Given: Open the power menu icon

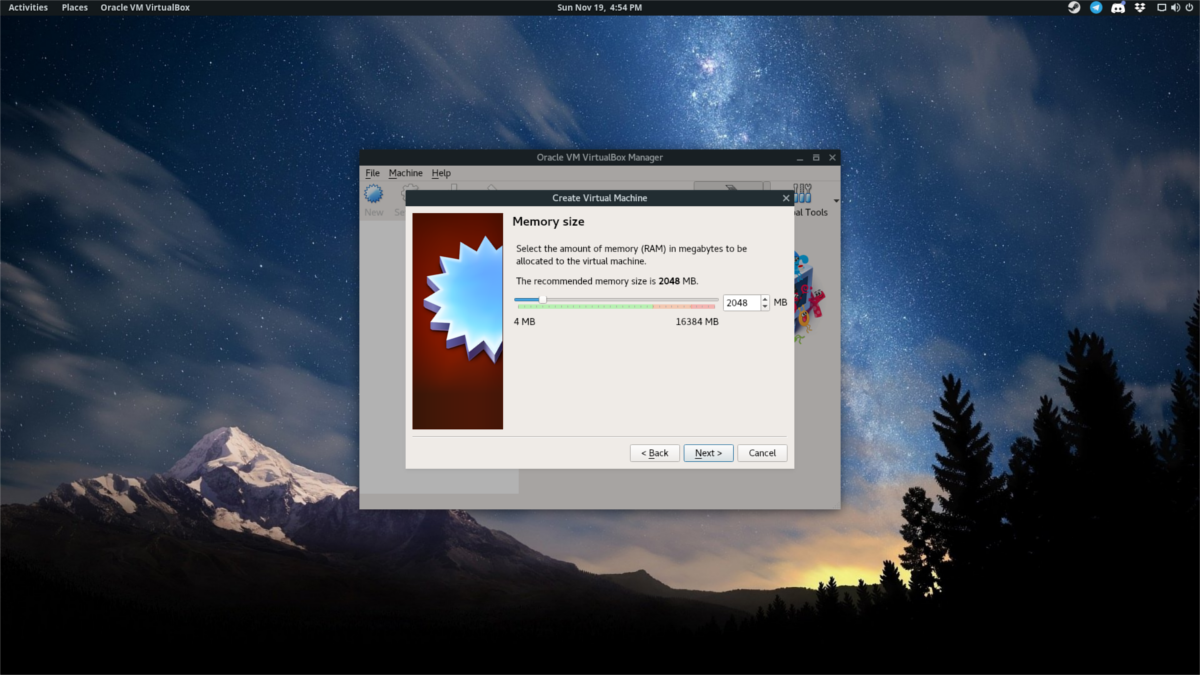Looking at the screenshot, I should point(1188,7).
